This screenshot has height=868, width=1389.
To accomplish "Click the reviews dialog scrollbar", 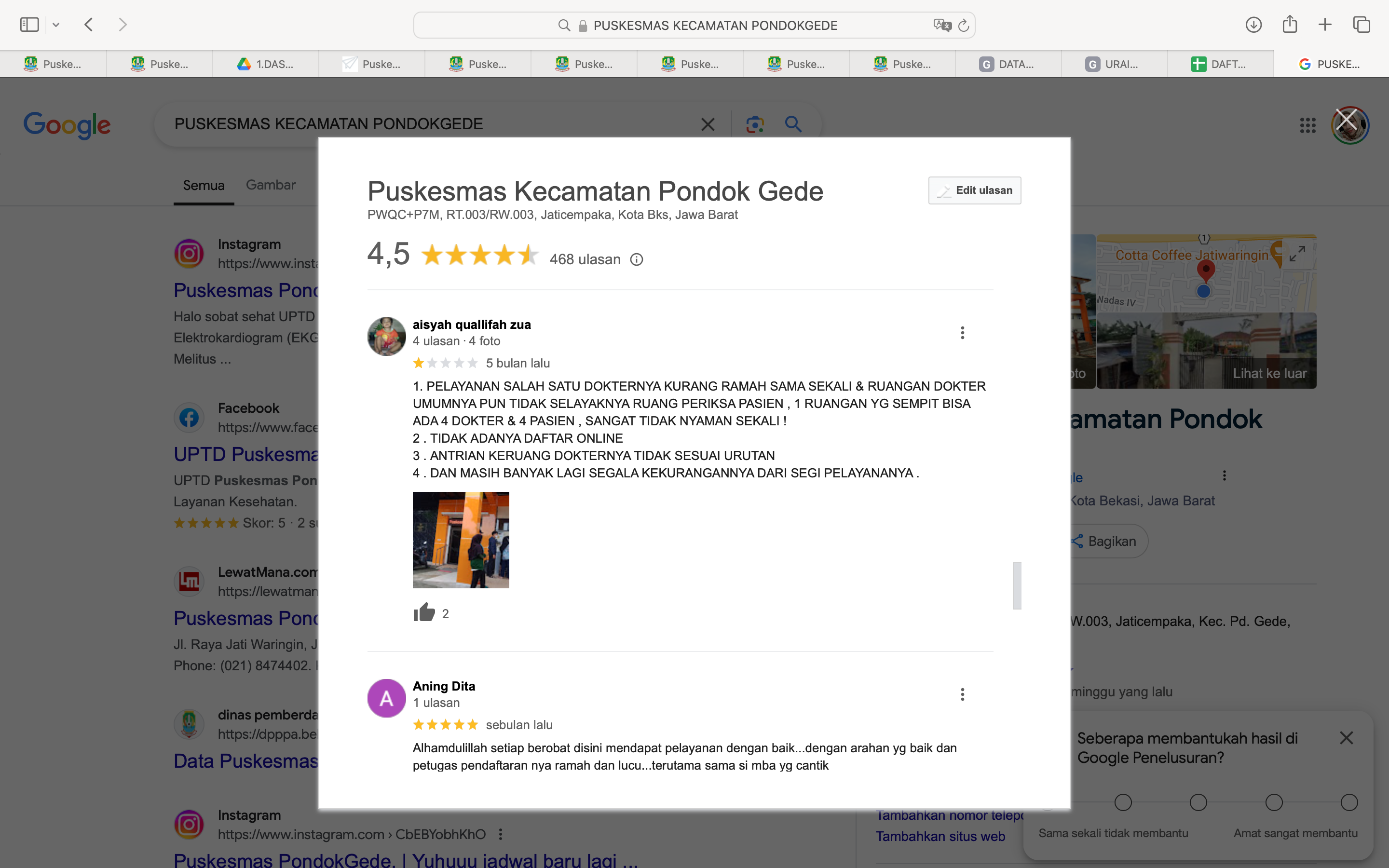I will tap(1017, 585).
